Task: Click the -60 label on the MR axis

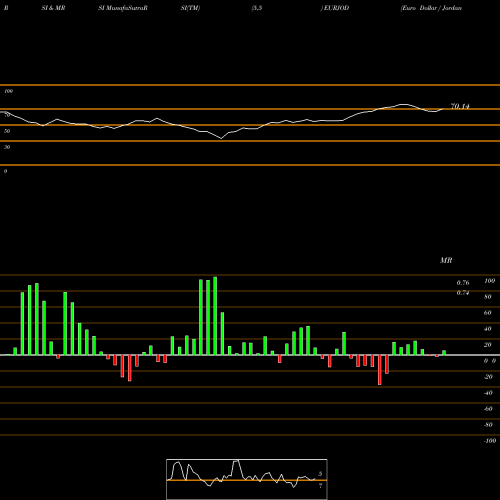Action: (488, 409)
